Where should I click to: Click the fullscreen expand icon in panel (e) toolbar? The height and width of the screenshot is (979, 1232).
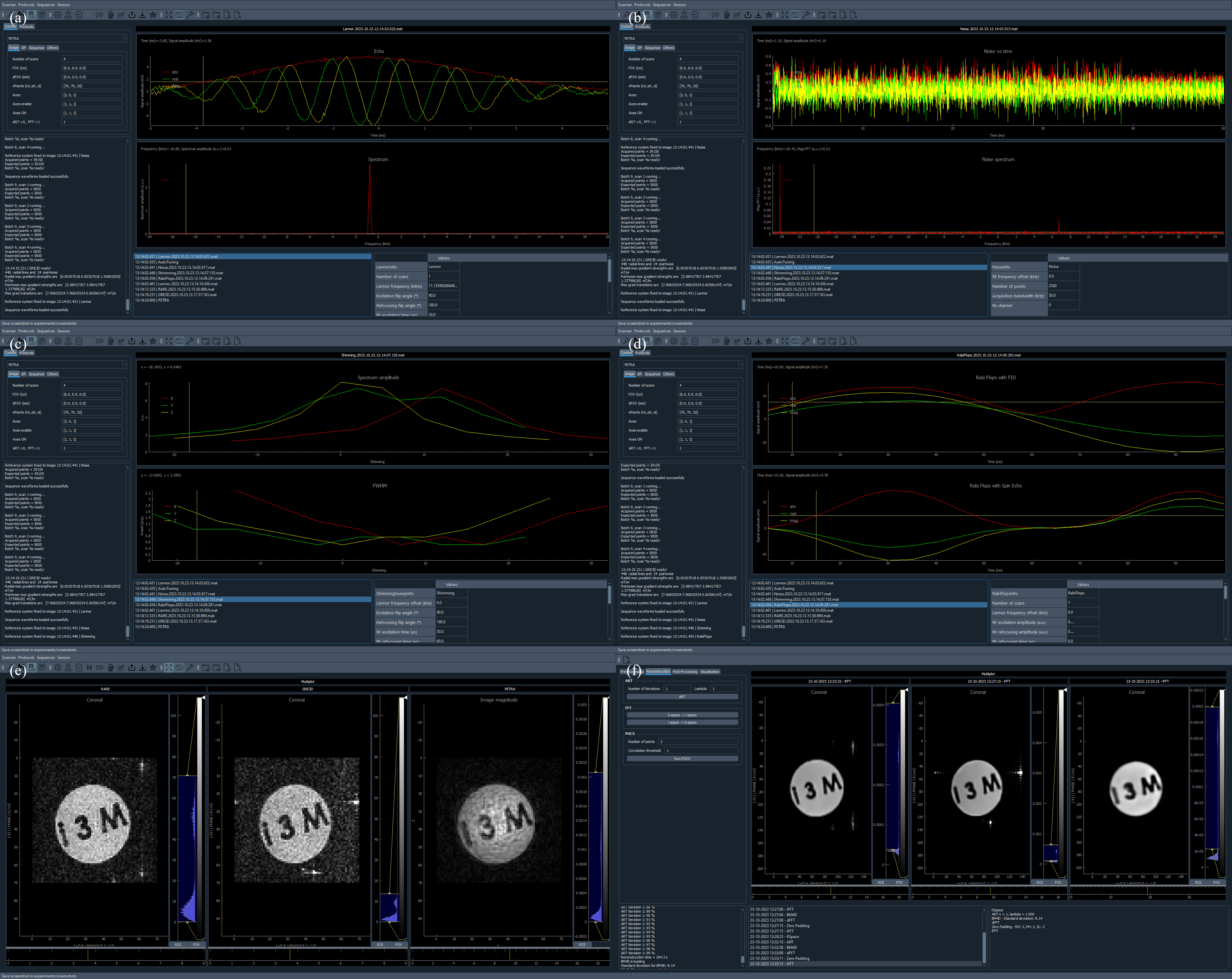click(169, 668)
